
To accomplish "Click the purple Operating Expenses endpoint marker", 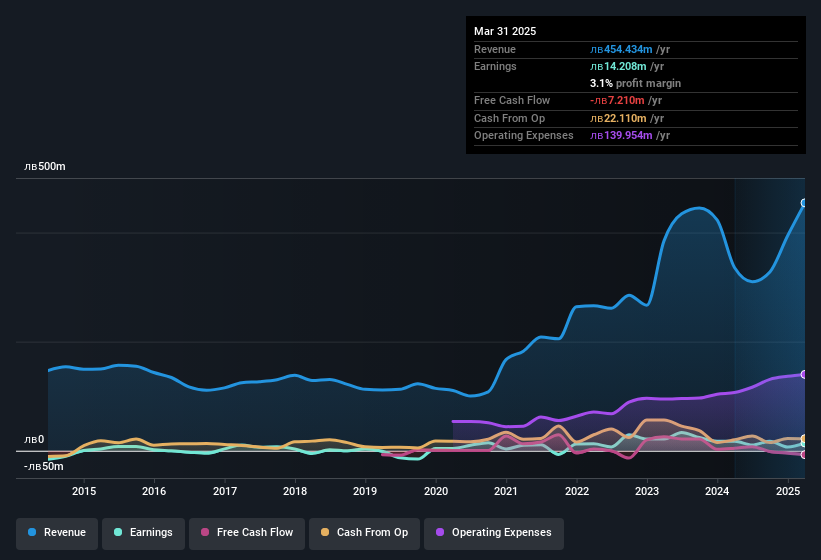I will [x=804, y=374].
